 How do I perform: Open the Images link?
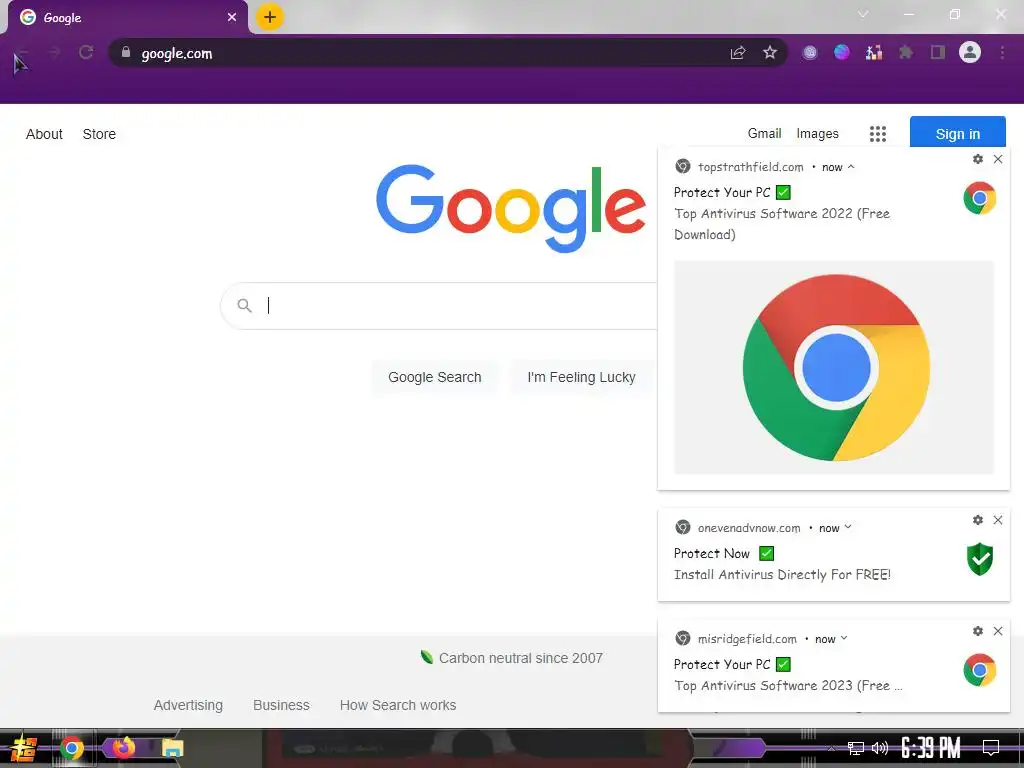pyautogui.click(x=817, y=133)
